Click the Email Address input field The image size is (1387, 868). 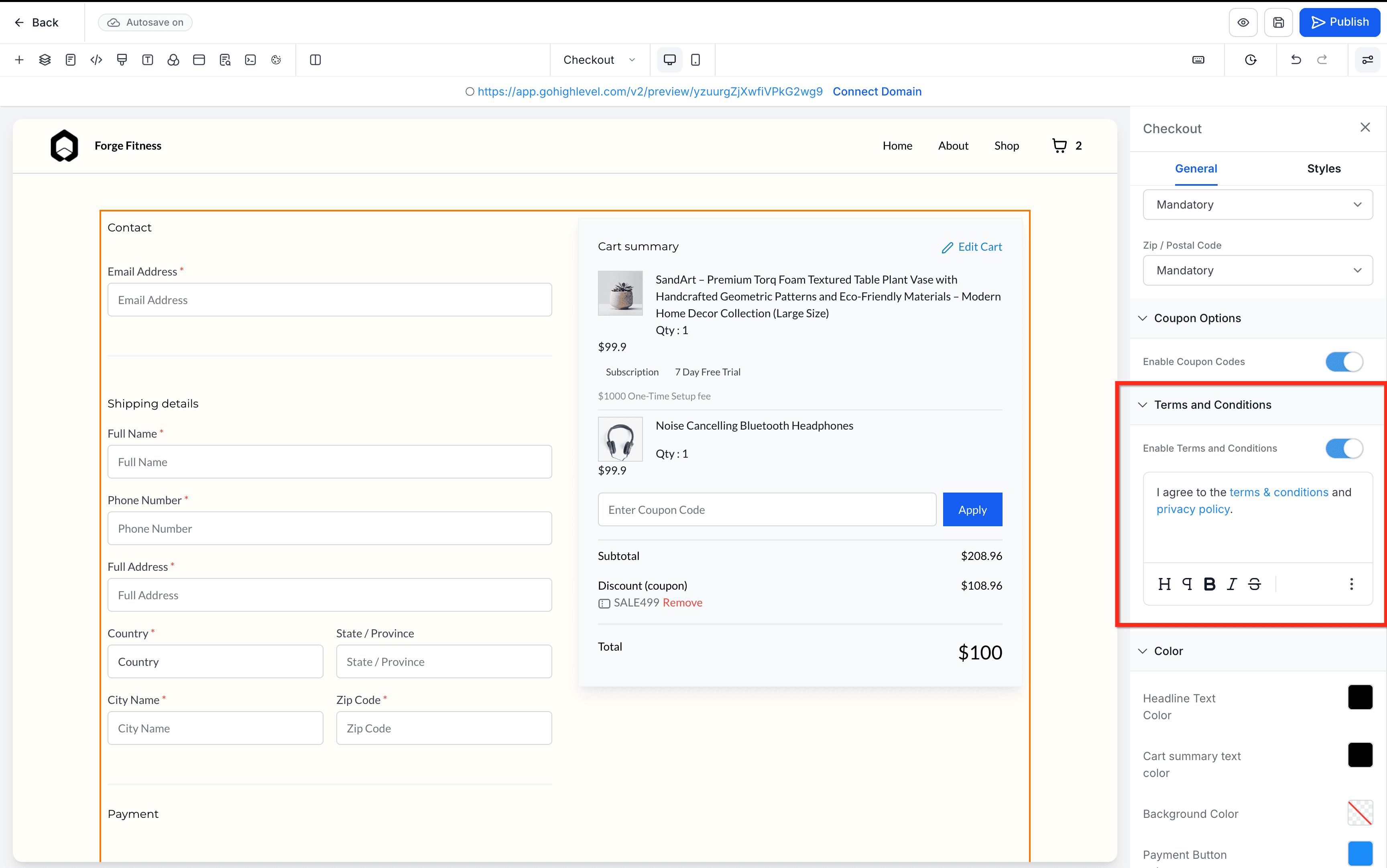click(329, 300)
